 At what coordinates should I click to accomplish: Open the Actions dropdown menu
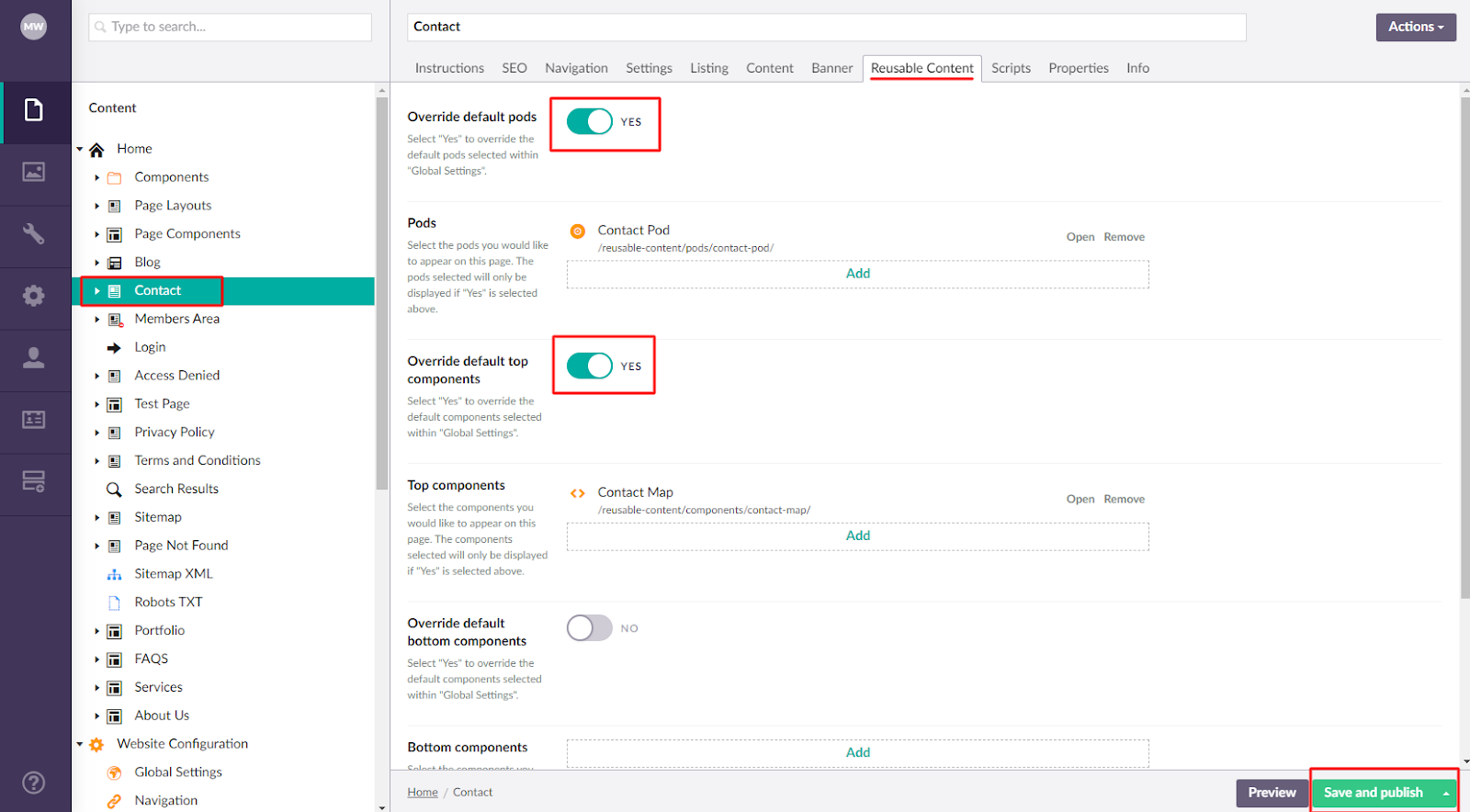pos(1416,27)
